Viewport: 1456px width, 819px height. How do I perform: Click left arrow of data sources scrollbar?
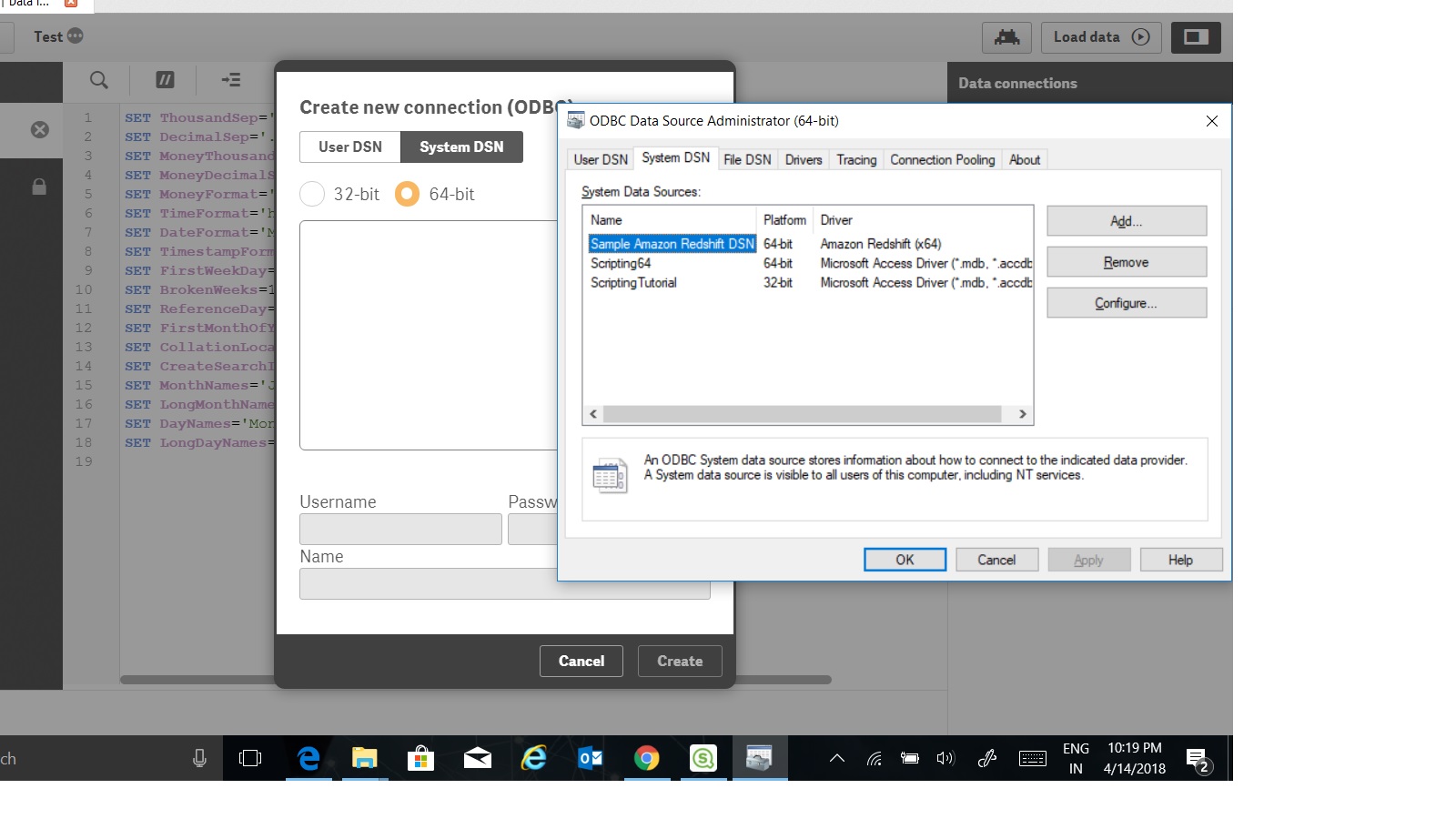tap(593, 414)
